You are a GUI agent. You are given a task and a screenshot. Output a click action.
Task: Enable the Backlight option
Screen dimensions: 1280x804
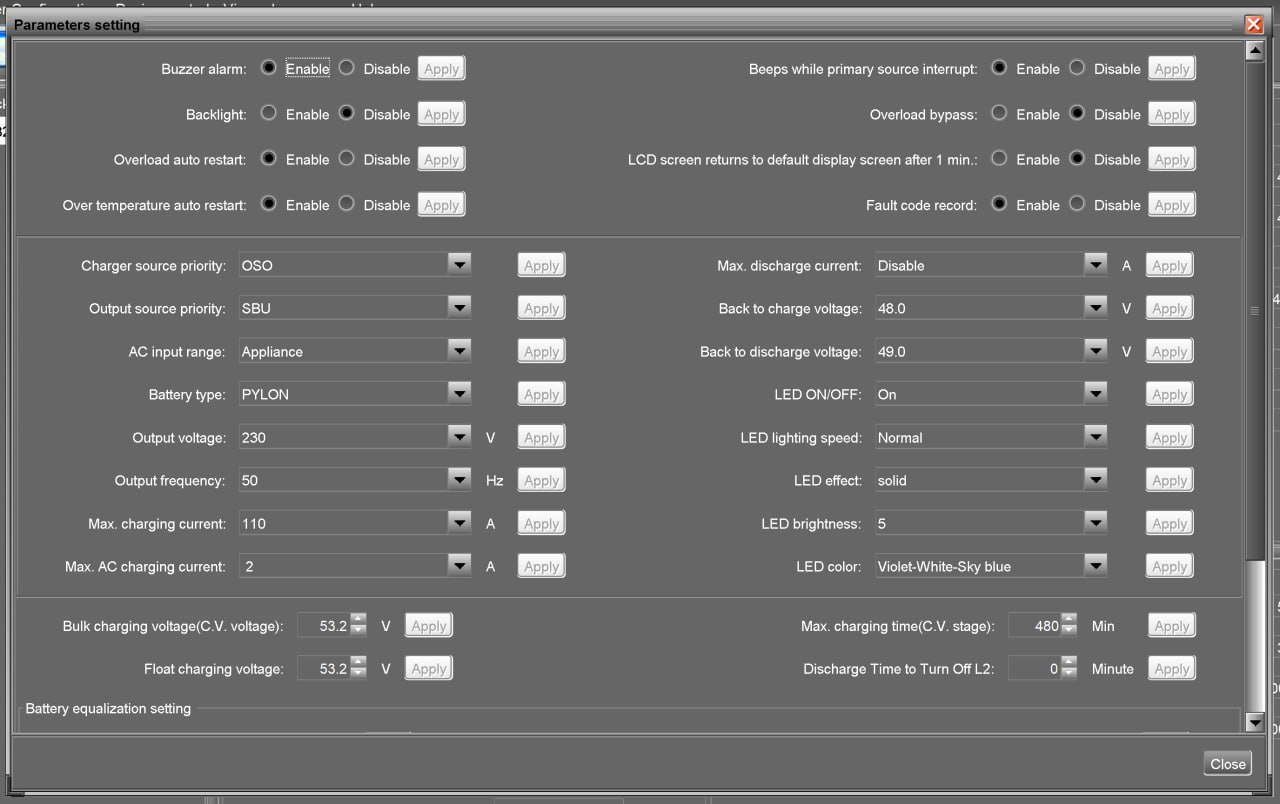pyautogui.click(x=268, y=113)
